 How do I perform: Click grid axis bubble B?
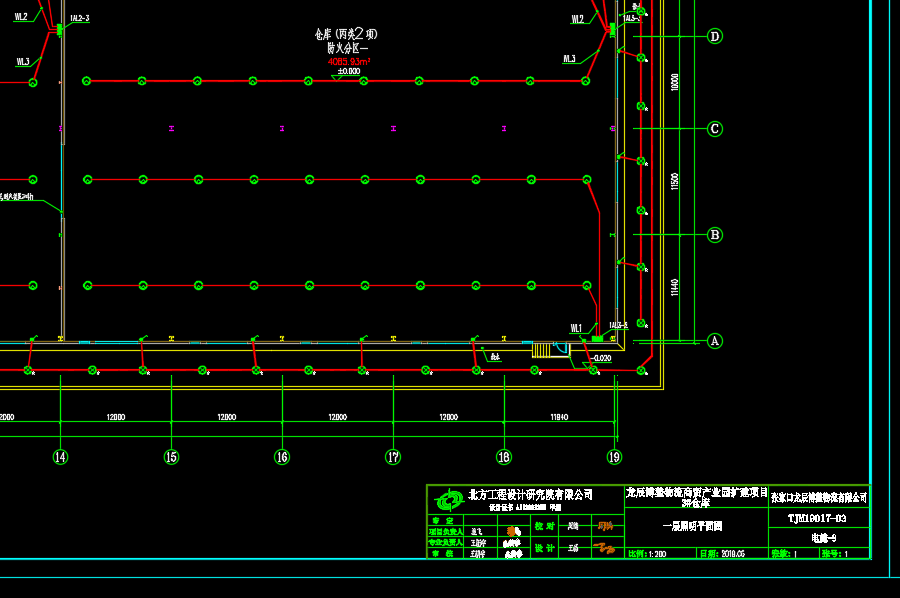[x=714, y=235]
